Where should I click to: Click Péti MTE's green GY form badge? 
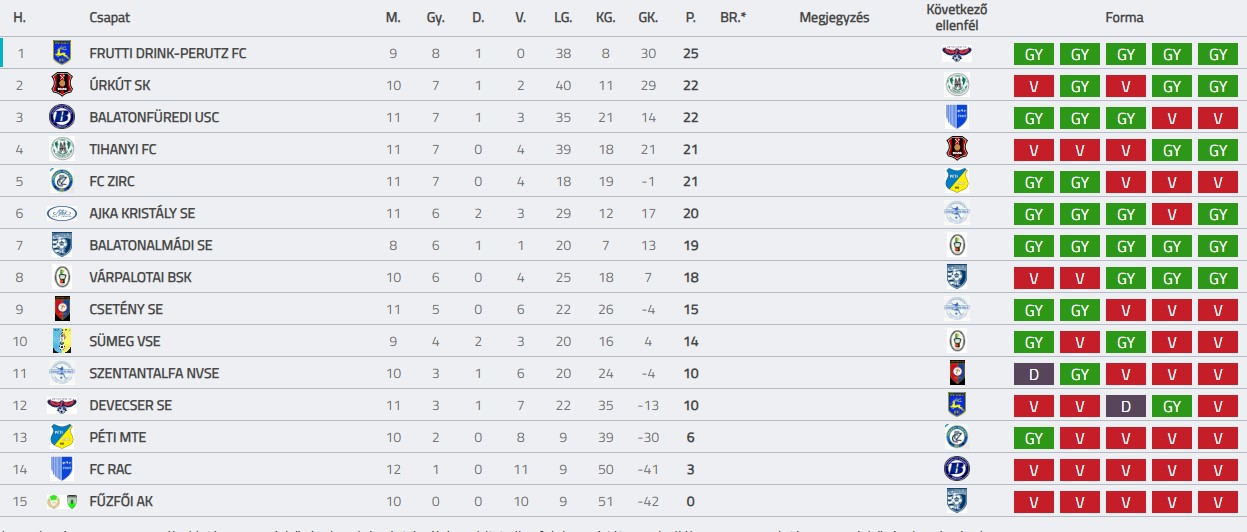[1034, 438]
